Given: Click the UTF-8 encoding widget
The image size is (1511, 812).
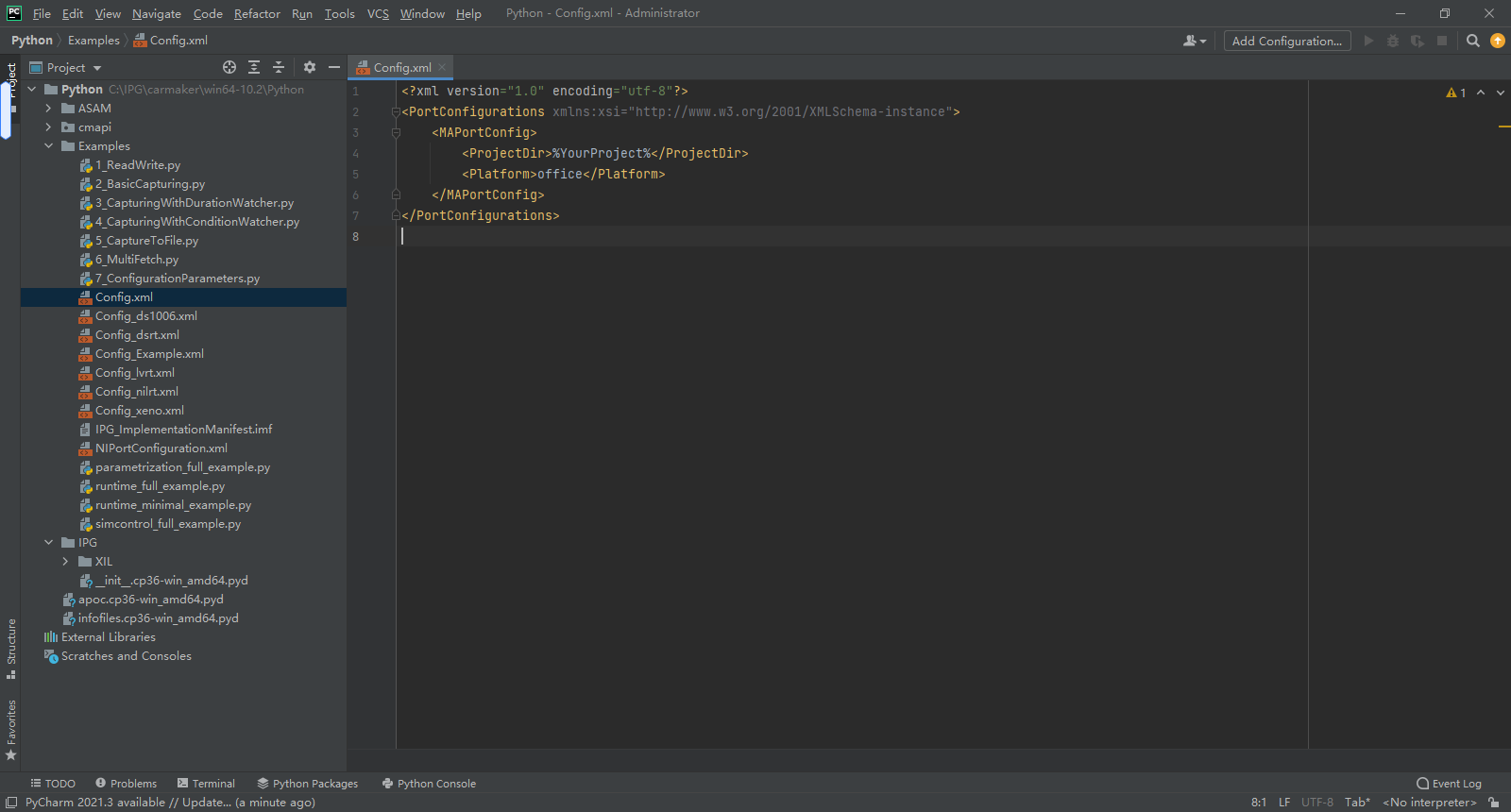Looking at the screenshot, I should click(1317, 803).
